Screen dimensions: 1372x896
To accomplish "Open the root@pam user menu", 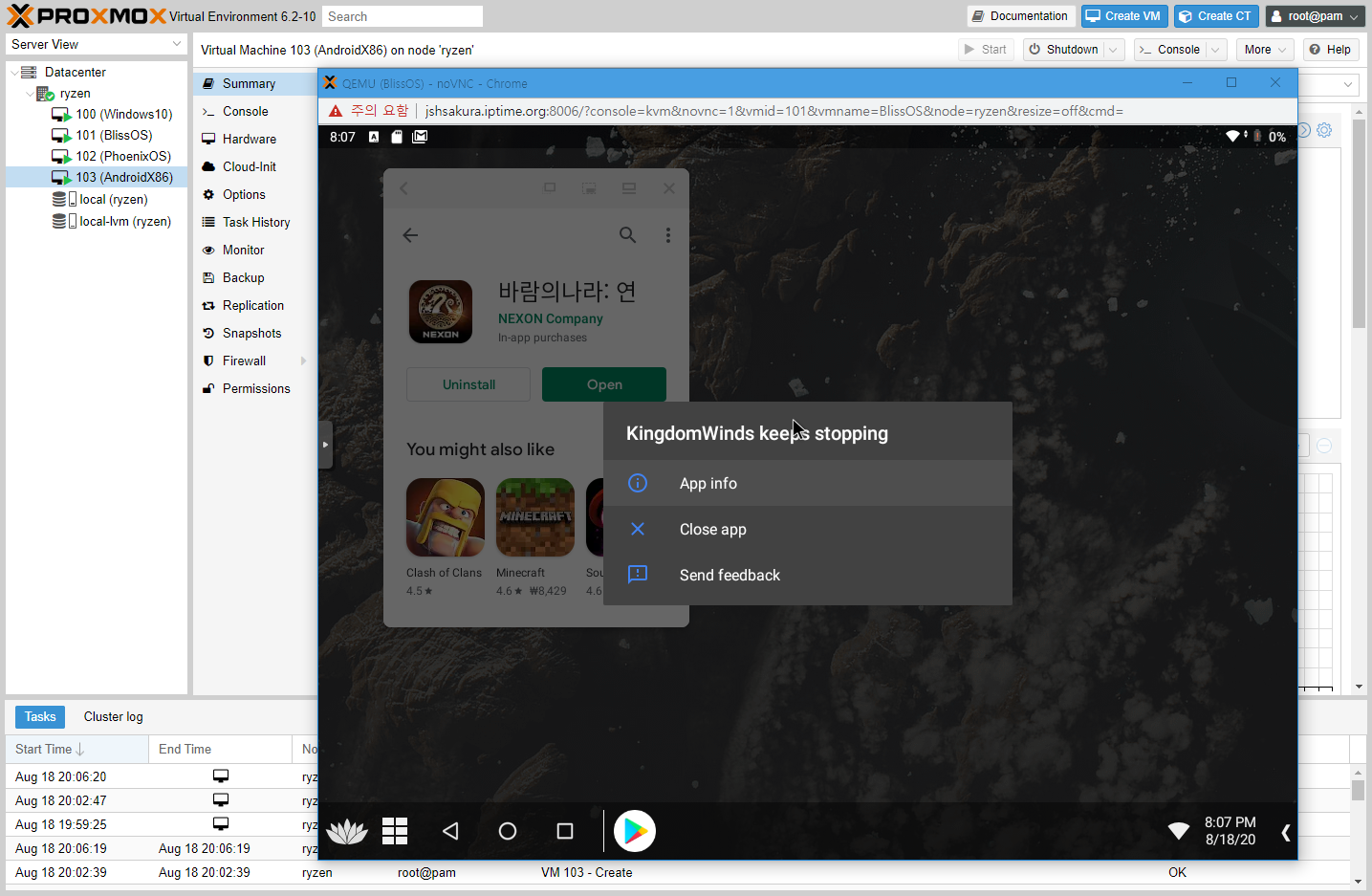I will point(1316,16).
